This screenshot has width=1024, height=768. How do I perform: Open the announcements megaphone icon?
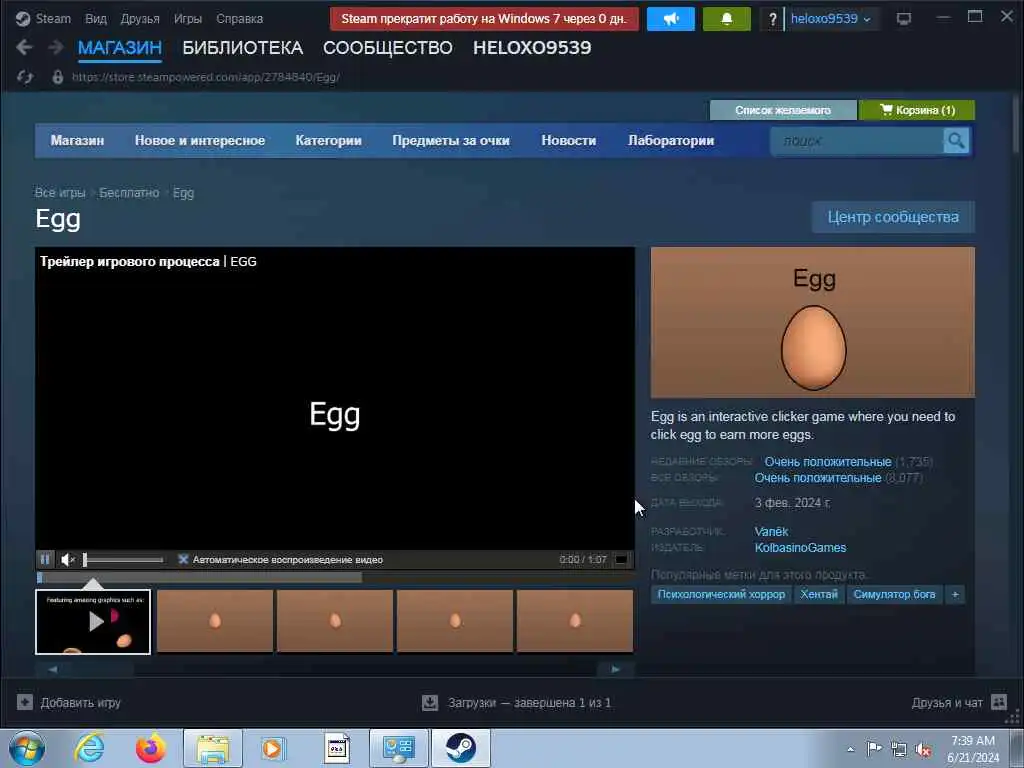click(671, 19)
